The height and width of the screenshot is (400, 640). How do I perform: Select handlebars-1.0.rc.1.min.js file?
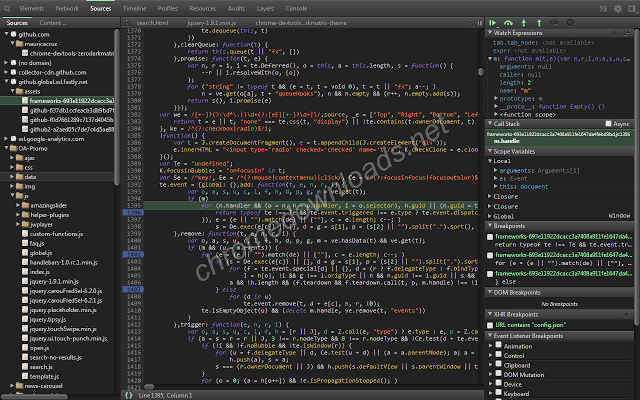point(64,262)
